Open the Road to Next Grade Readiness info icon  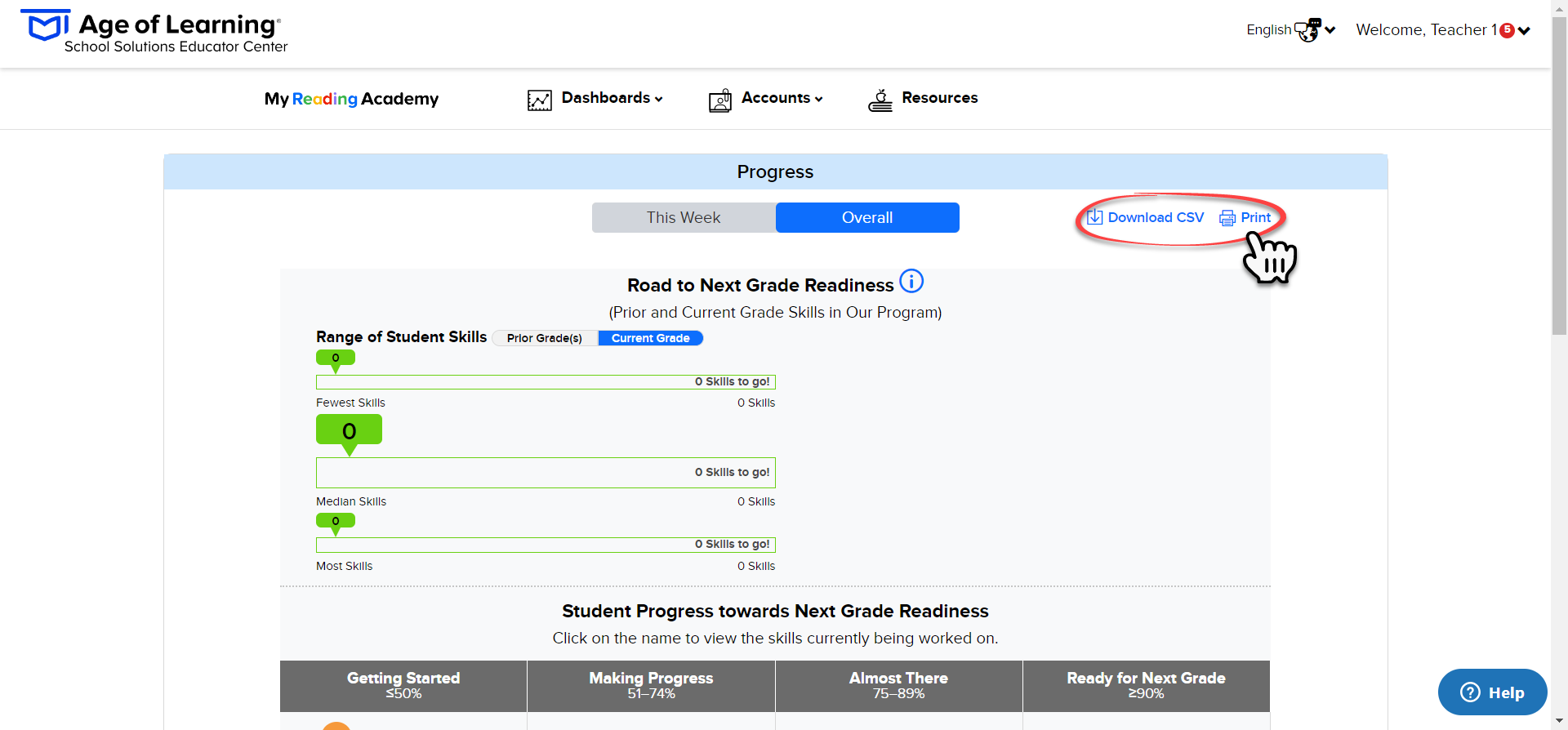tap(911, 281)
